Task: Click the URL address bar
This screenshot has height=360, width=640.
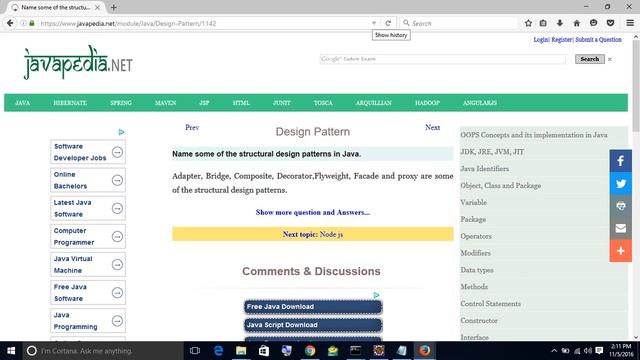Action: coord(204,23)
